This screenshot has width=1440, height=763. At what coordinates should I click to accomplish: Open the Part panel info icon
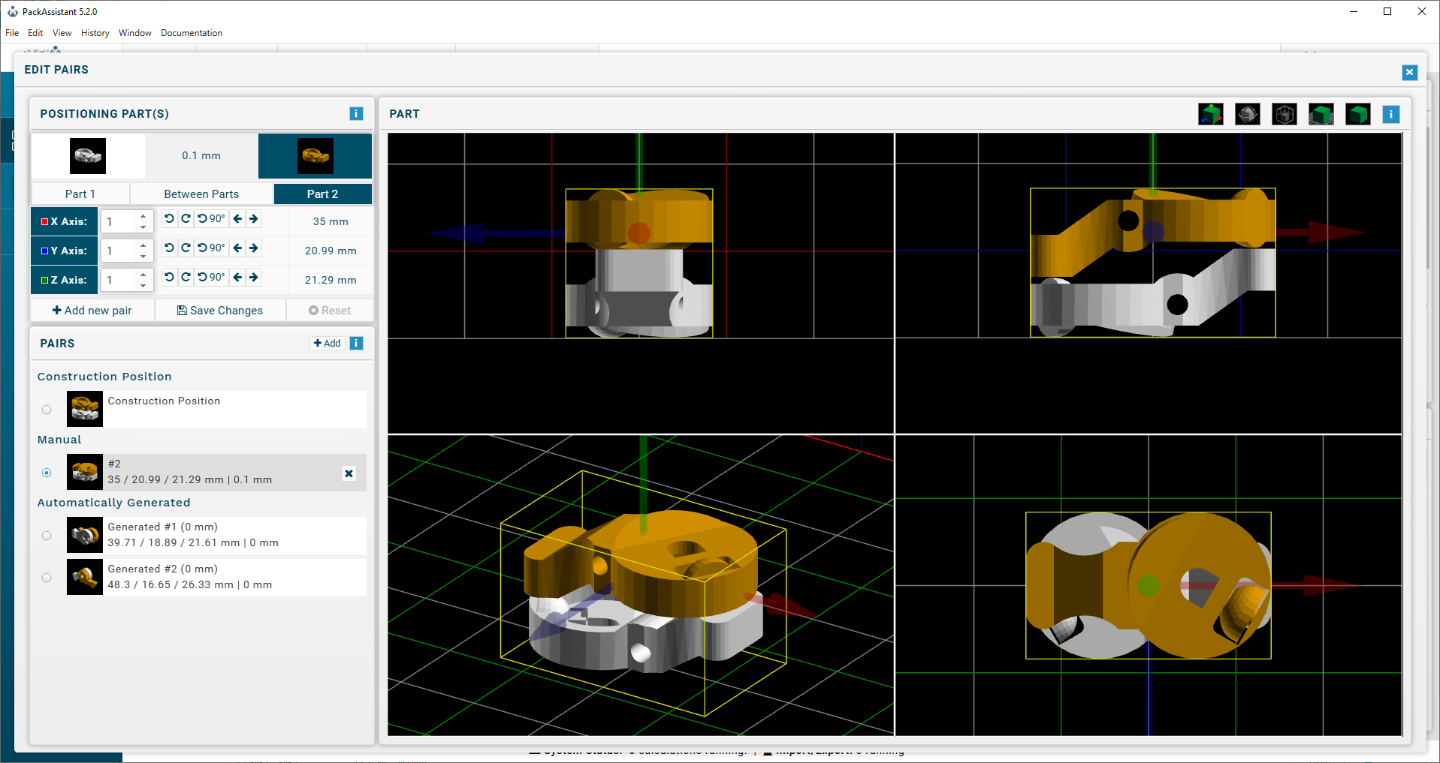pos(1390,114)
